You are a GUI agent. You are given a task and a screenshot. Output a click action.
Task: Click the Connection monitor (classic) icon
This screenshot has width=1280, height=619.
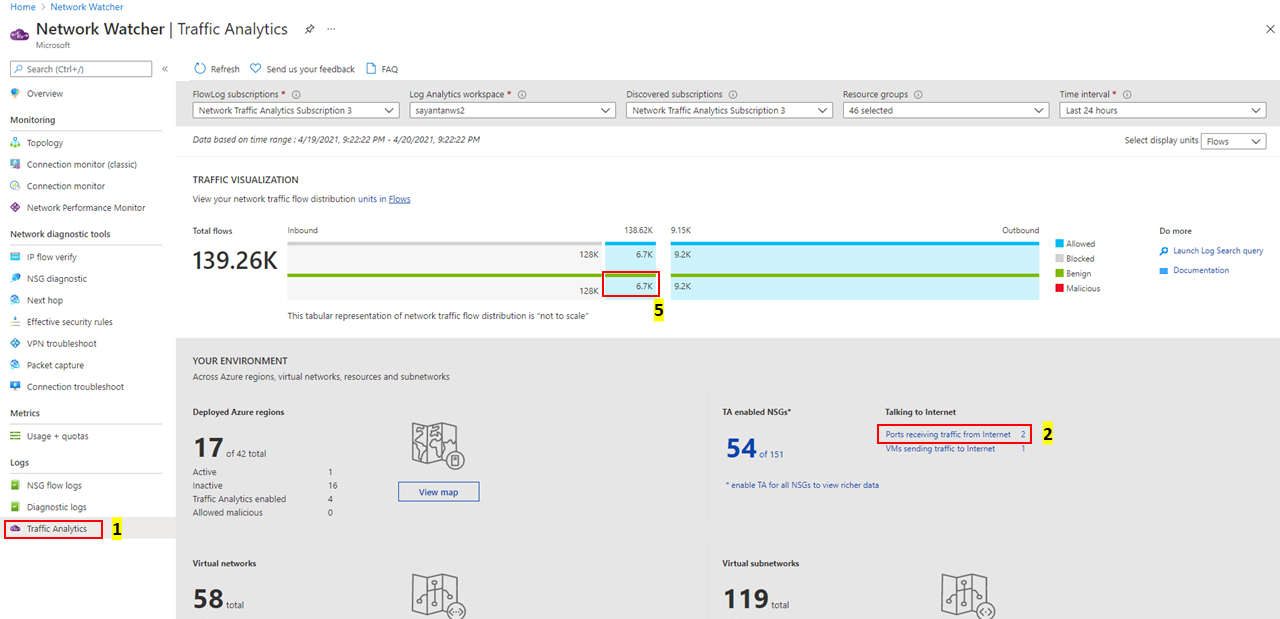pos(15,164)
